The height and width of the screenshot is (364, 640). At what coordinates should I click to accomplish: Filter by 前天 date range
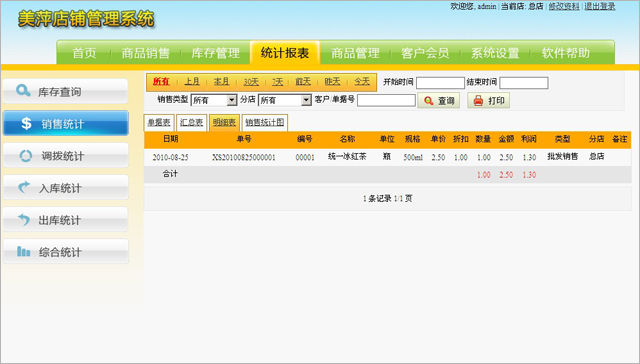(303, 82)
